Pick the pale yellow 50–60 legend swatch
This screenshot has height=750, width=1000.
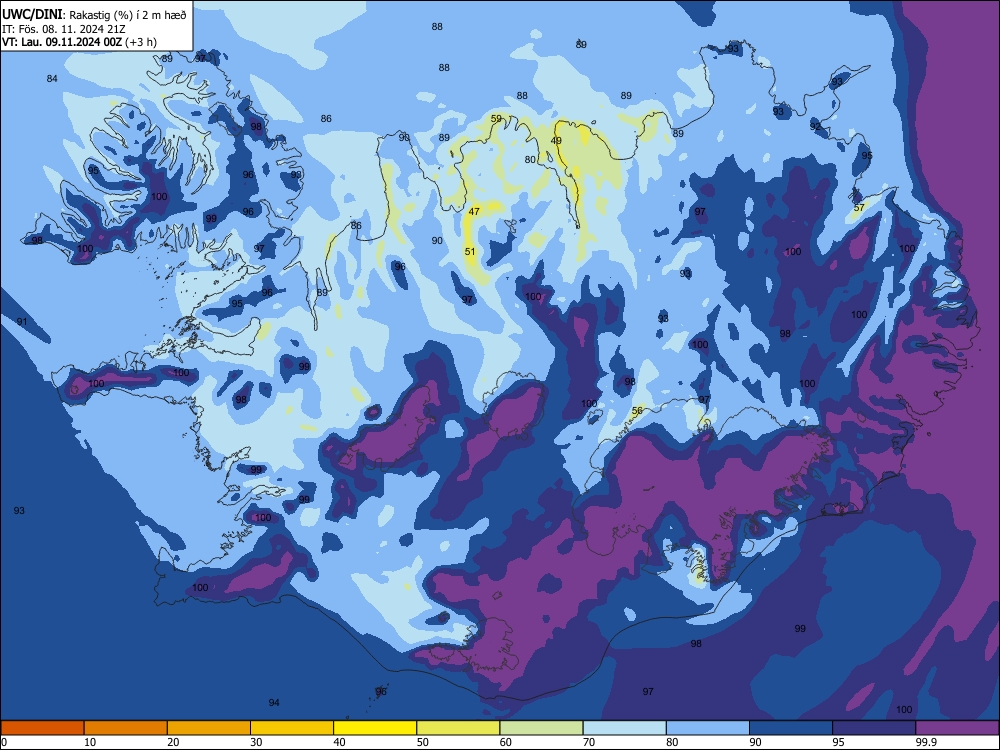click(x=459, y=728)
